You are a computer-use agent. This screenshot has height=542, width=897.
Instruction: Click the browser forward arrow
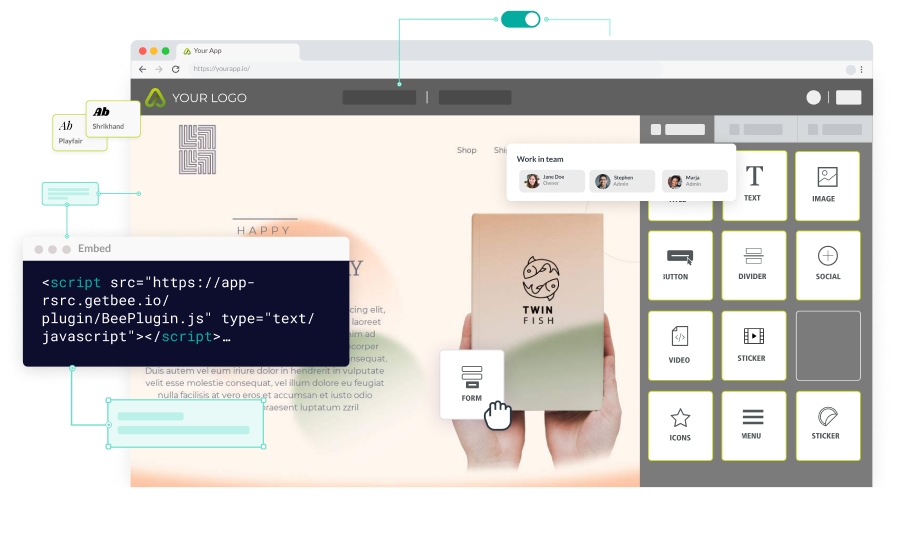point(159,69)
